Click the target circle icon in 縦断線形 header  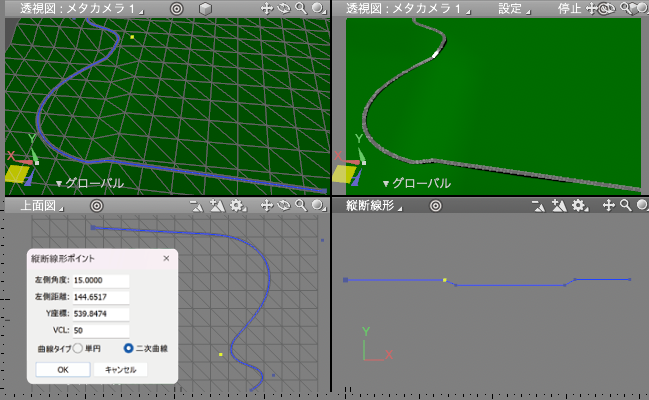pyautogui.click(x=435, y=206)
